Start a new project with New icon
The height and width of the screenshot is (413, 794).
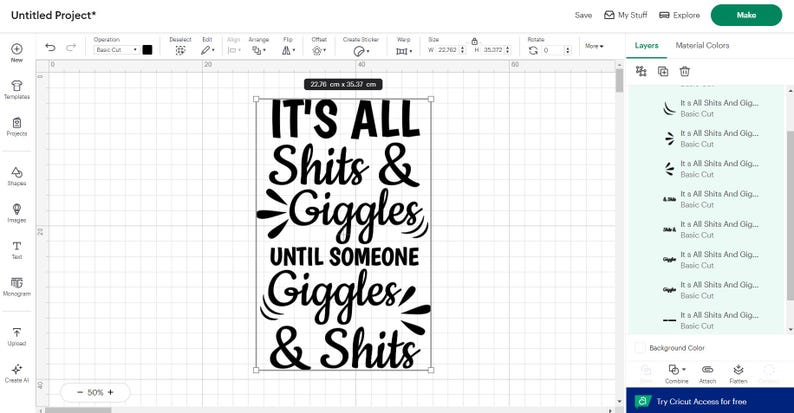[x=17, y=52]
